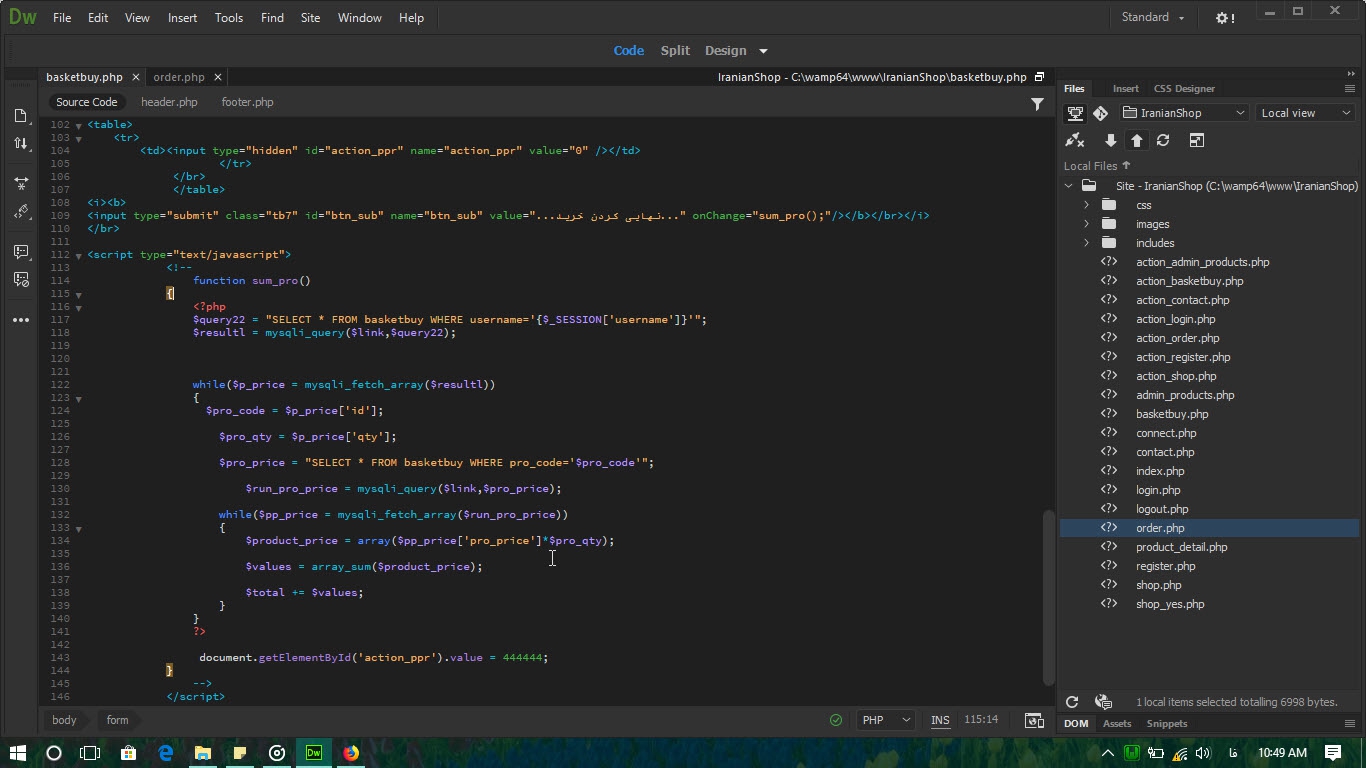The width and height of the screenshot is (1366, 768).
Task: Open Documents icon in left toolbar
Action: [21, 116]
